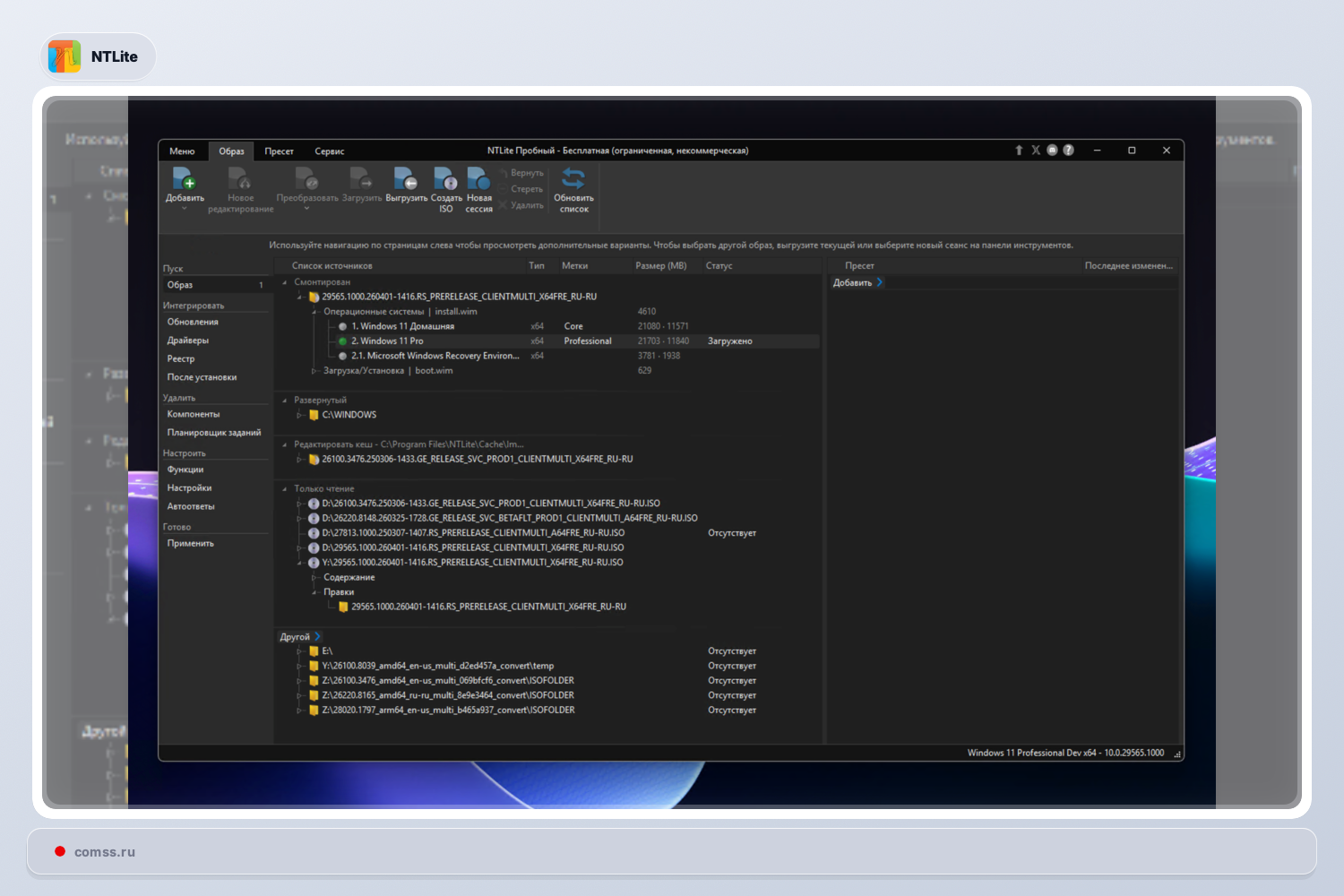Viewport: 1344px width, 896px height.
Task: Click Добавить in the Пресет panel
Action: pyautogui.click(x=852, y=283)
